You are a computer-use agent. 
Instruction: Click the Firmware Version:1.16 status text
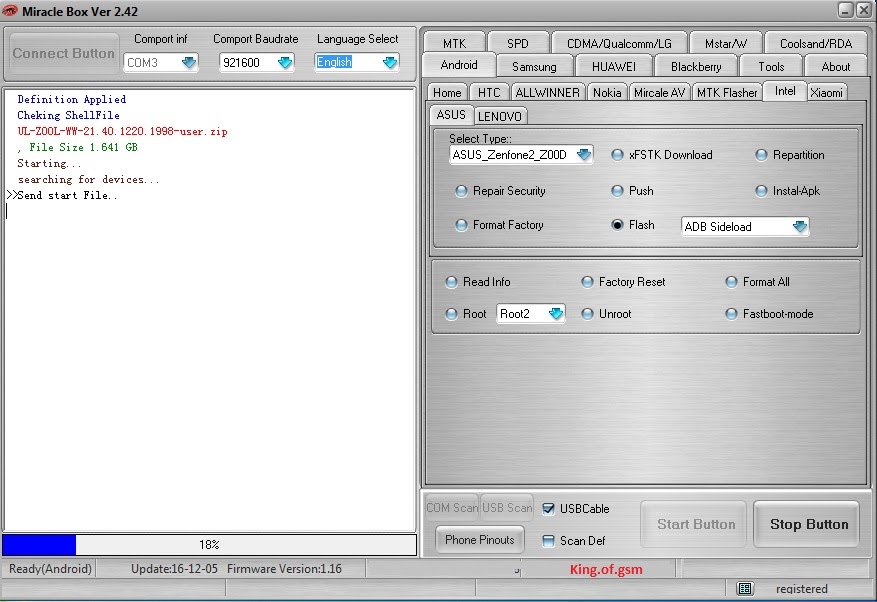coord(284,569)
